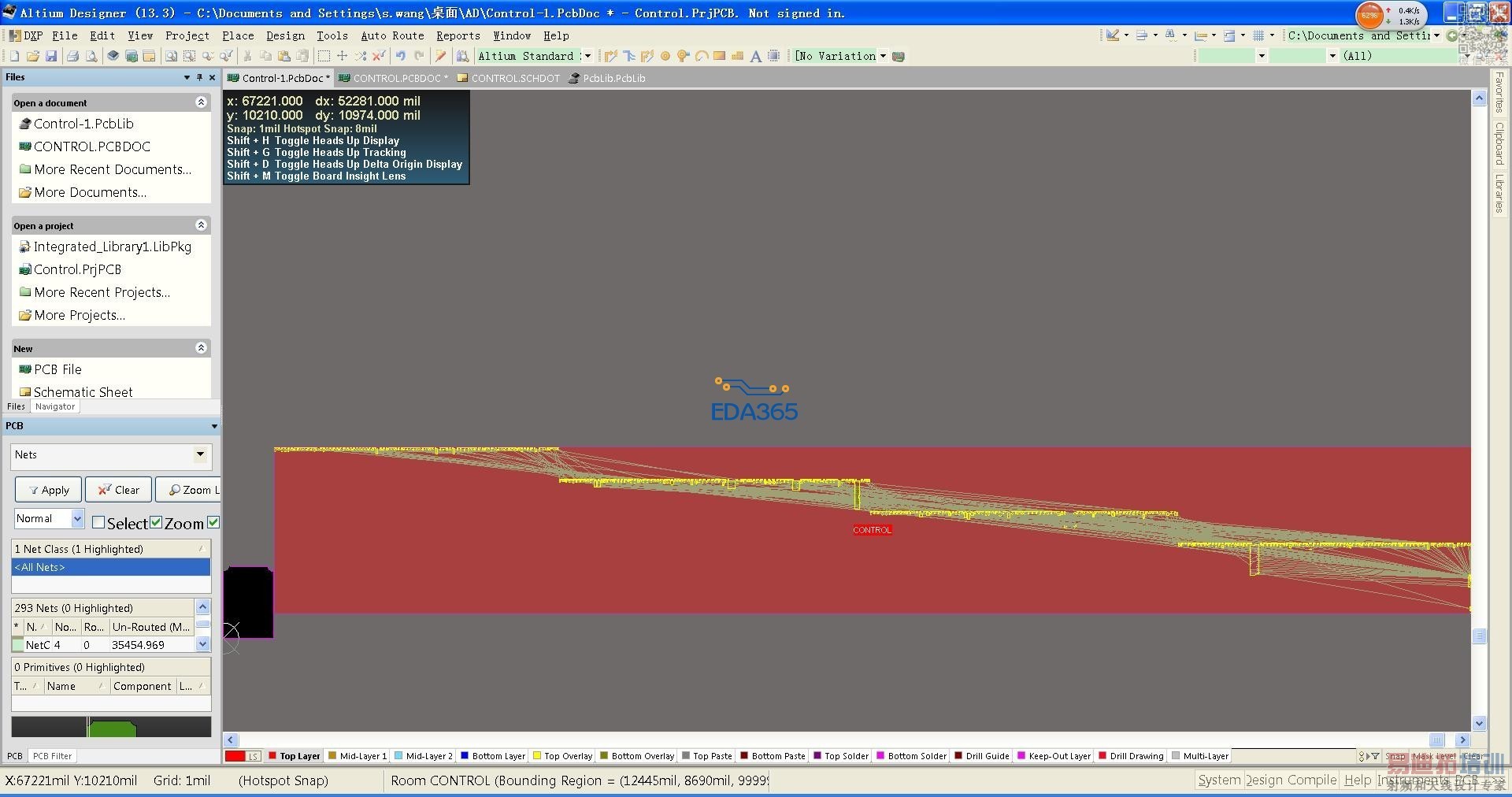Open the CONTROL.PCBDOC recent document
Screen dimensions: 1512x797
point(92,146)
